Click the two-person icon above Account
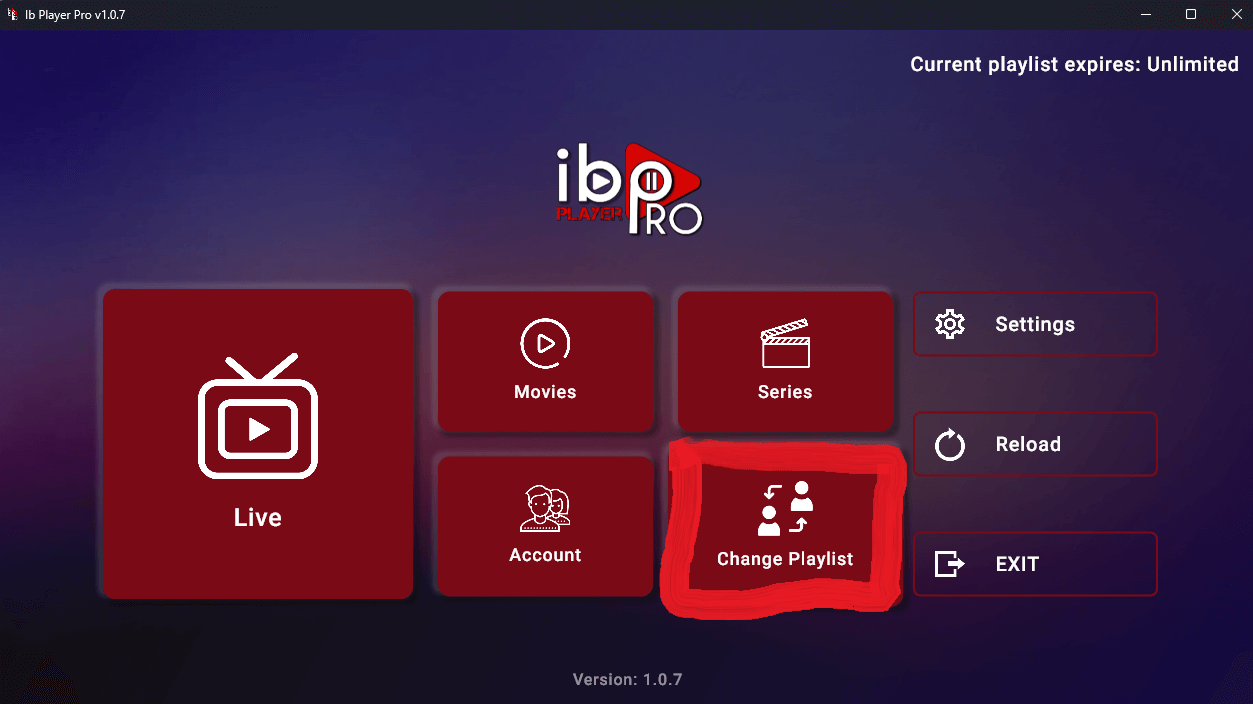The image size is (1253, 704). [545, 508]
